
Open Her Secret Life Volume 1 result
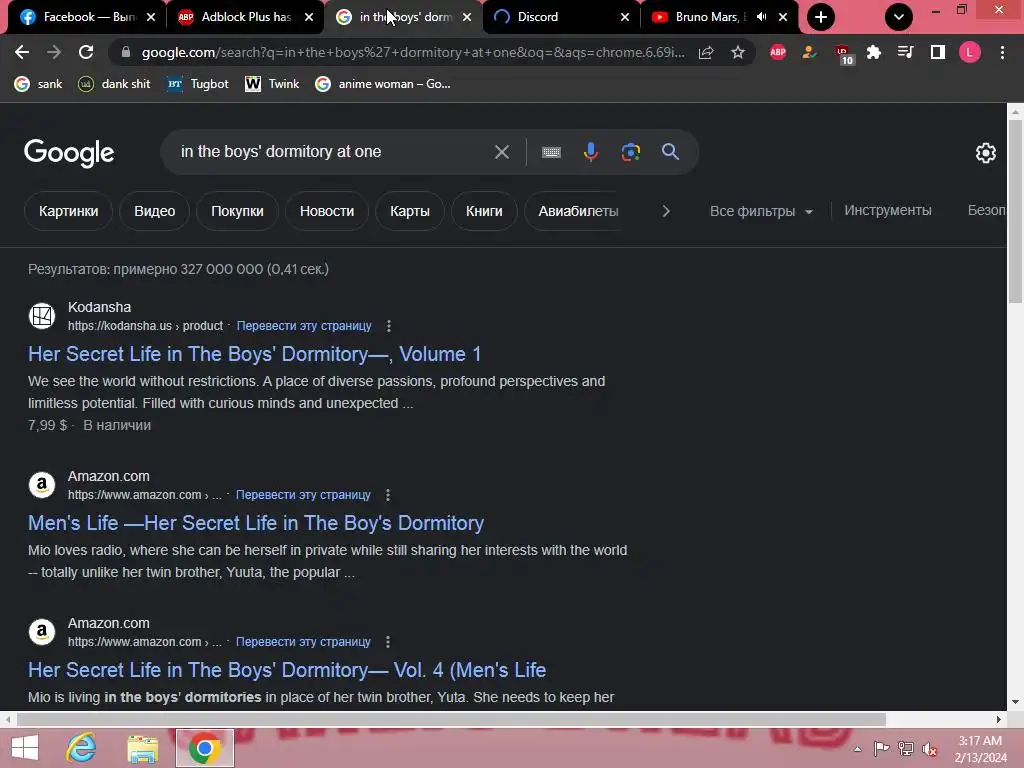point(254,354)
